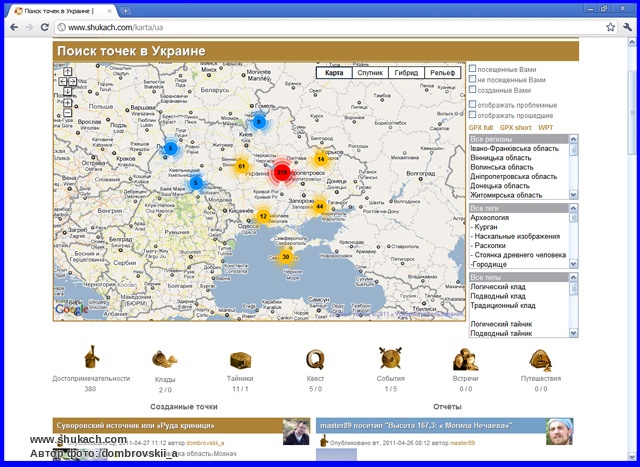This screenshot has height=467, width=640.
Task: Check the 'посещенные Вами' checkbox
Action: click(x=472, y=68)
